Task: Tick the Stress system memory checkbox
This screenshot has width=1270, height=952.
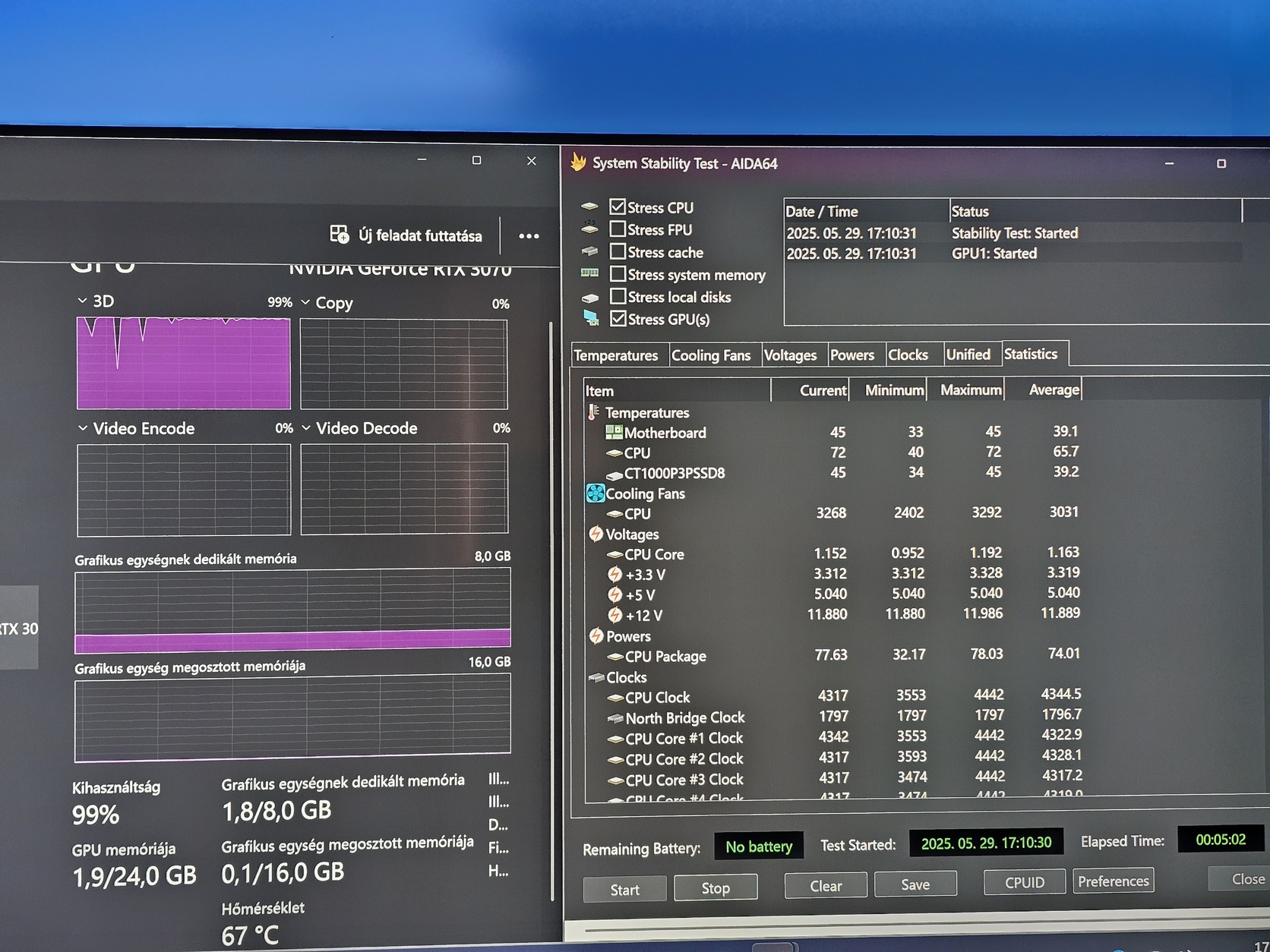Action: (x=618, y=273)
